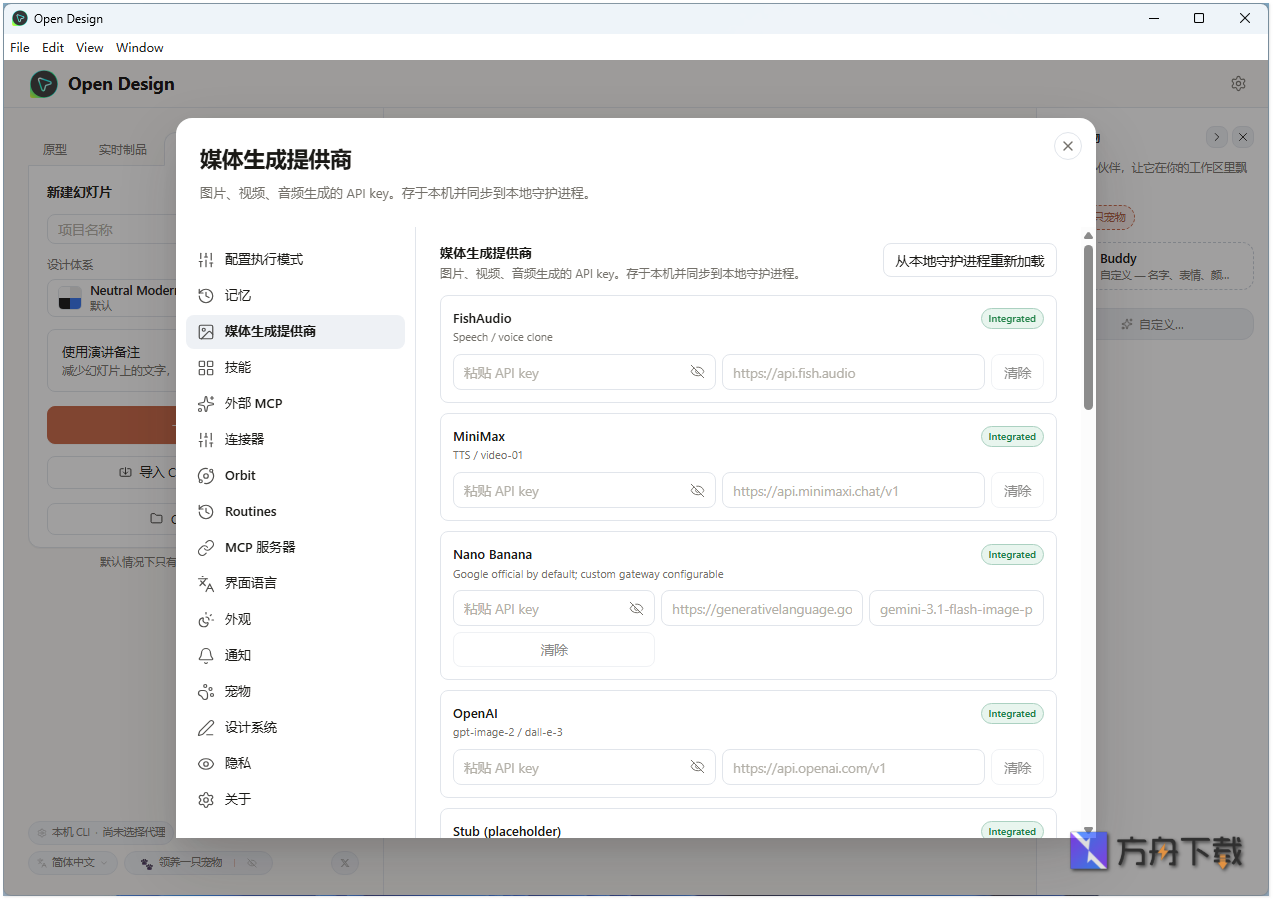Click the FishAudio base URL field
The width and height of the screenshot is (1273, 900).
[853, 372]
